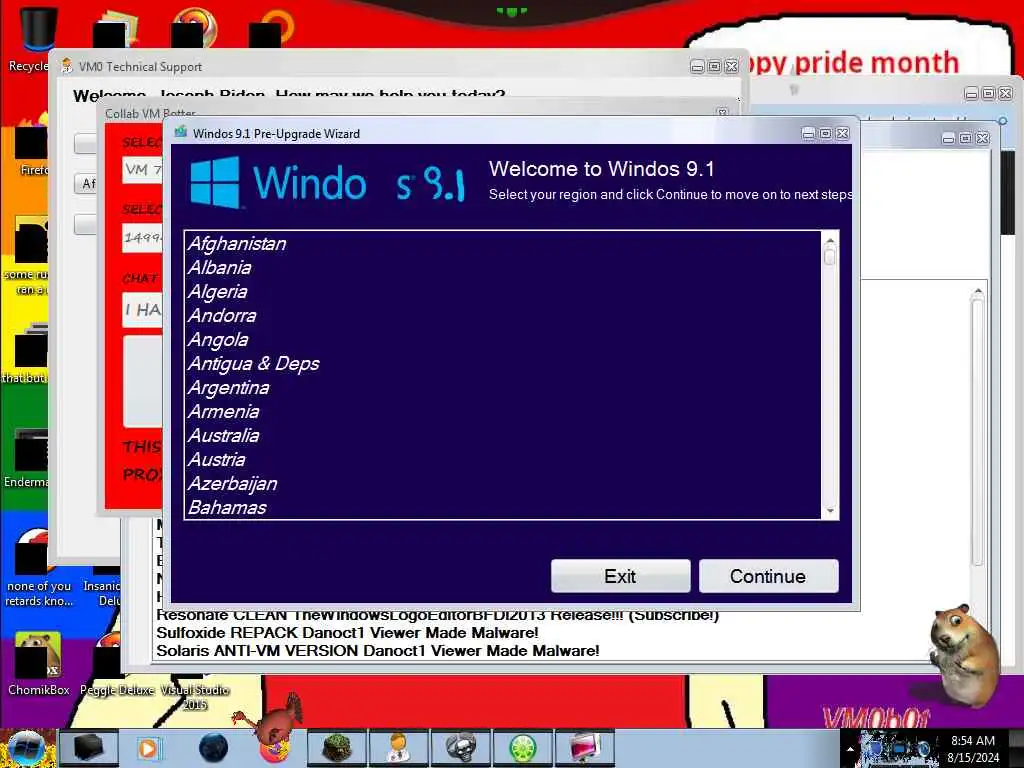Click the VM0 Technical Support title icon
Image resolution: width=1024 pixels, height=768 pixels.
pyautogui.click(x=67, y=66)
